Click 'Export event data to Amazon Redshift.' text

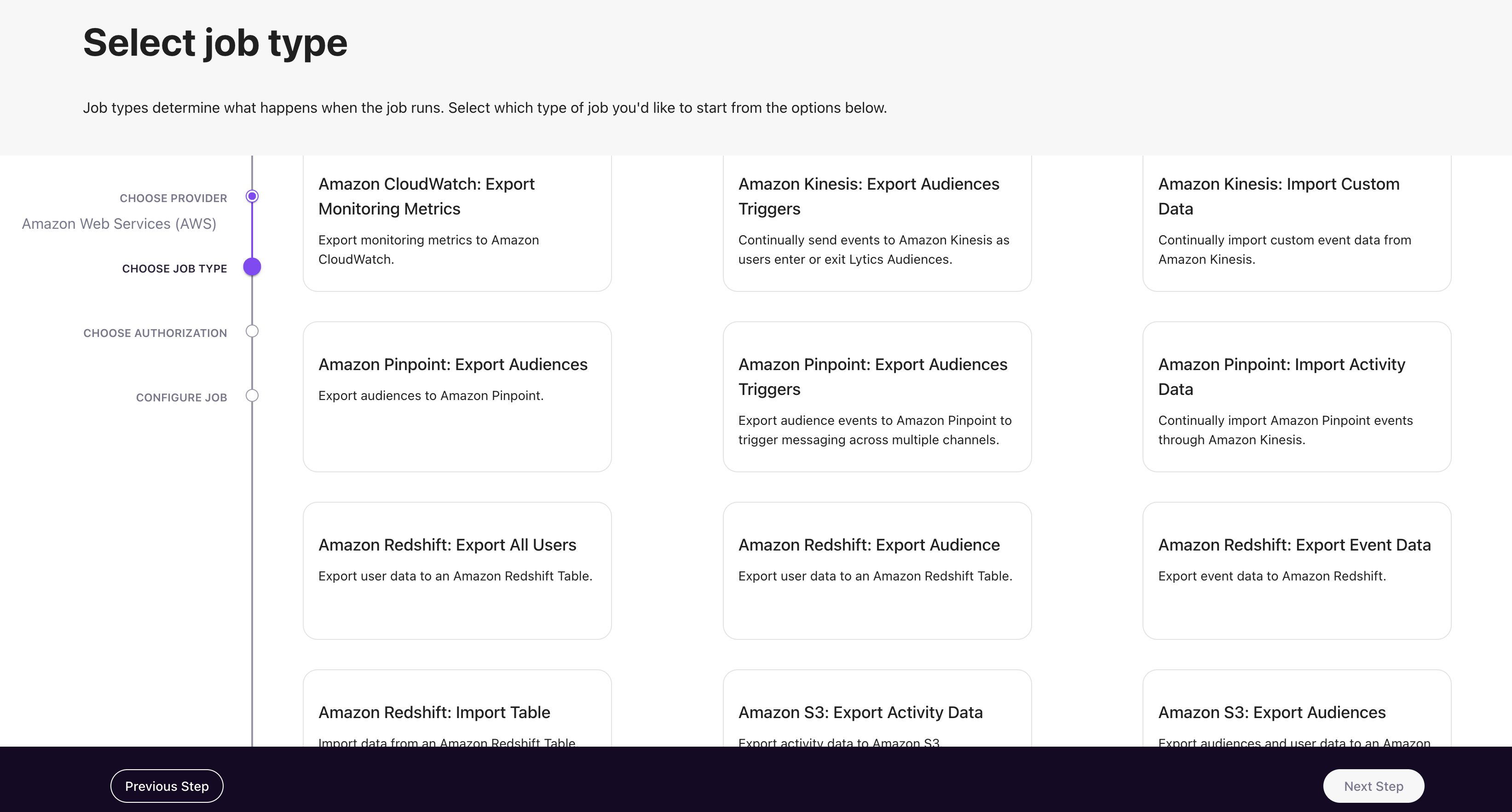(1272, 576)
